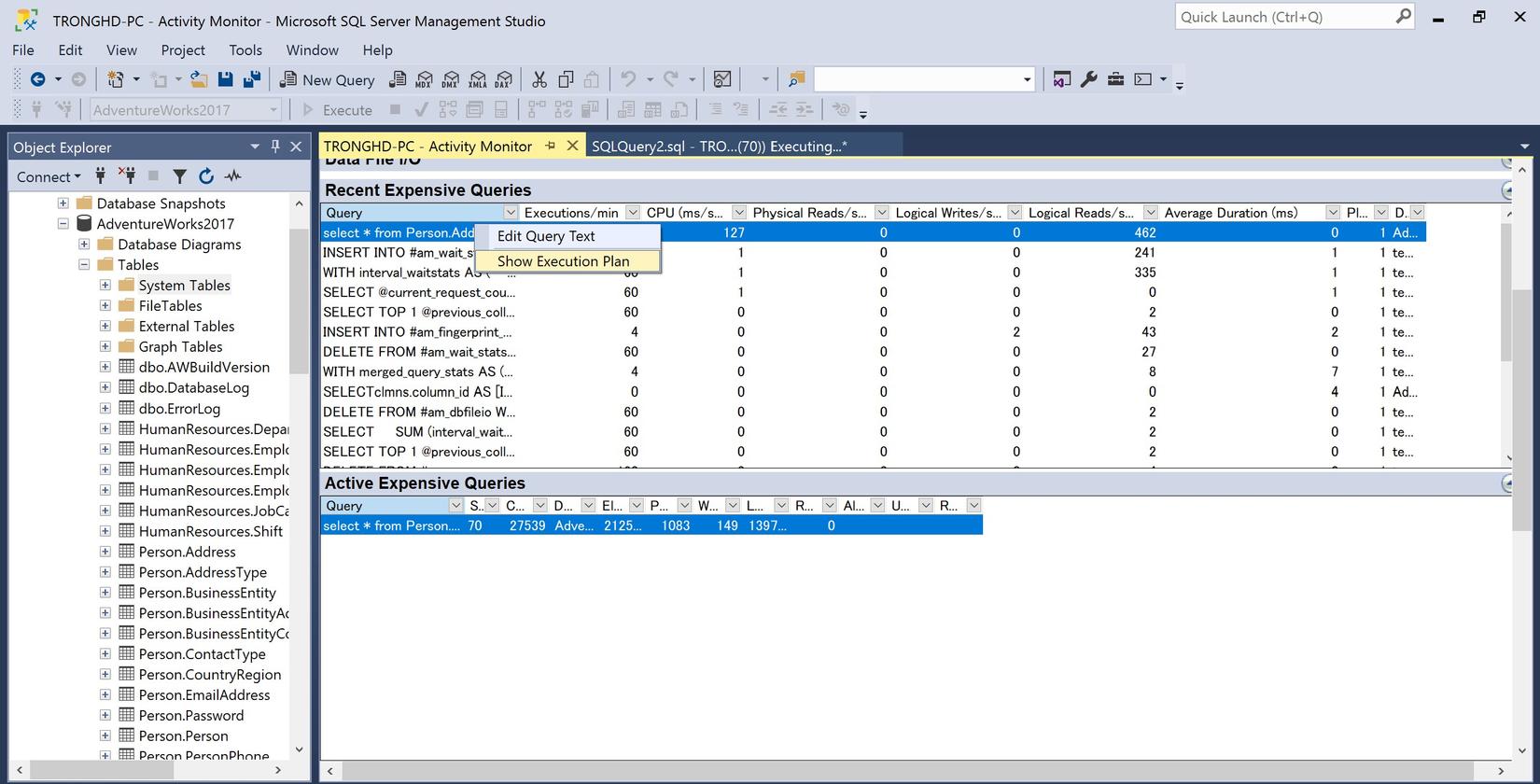1540x784 pixels.
Task: Click the XMLA query toolbar icon
Action: [x=478, y=80]
